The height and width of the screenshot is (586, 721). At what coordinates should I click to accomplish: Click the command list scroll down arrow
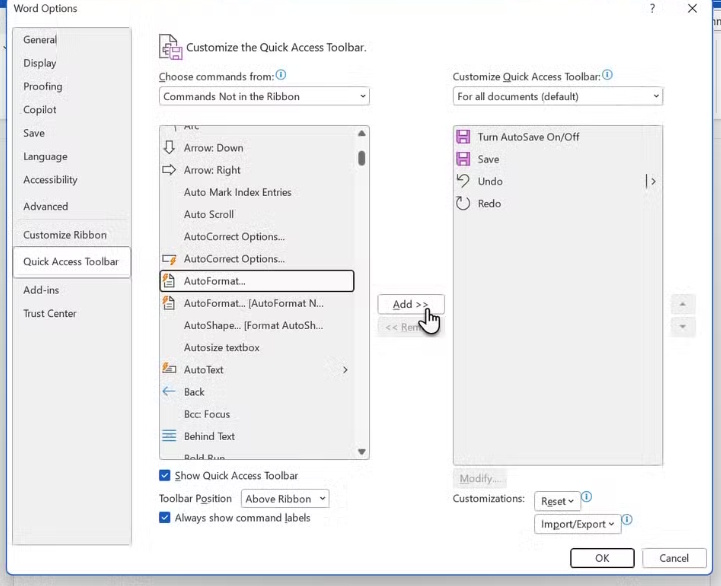[361, 452]
